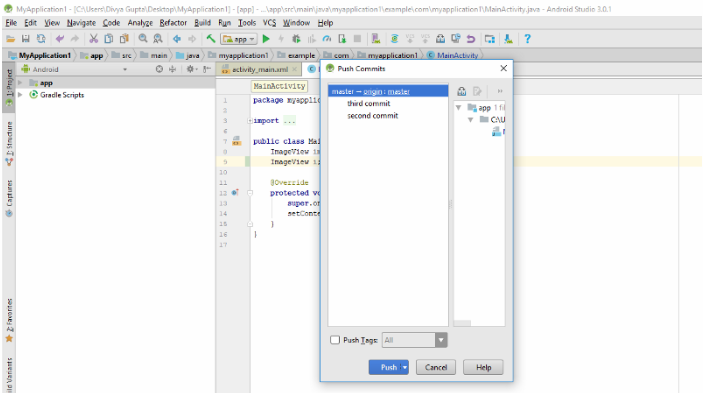This screenshot has width=703, height=393.
Task: Click the origin remote link
Action: pos(372,91)
